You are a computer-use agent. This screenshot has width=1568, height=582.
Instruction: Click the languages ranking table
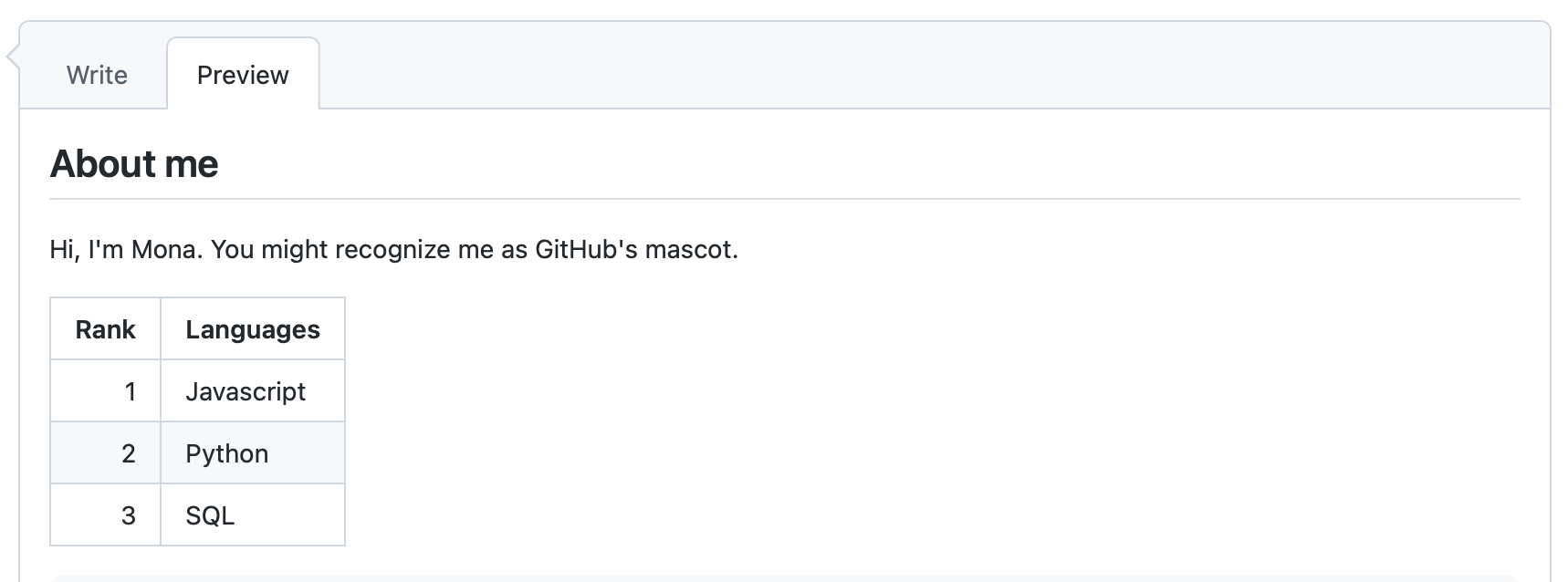tap(197, 420)
